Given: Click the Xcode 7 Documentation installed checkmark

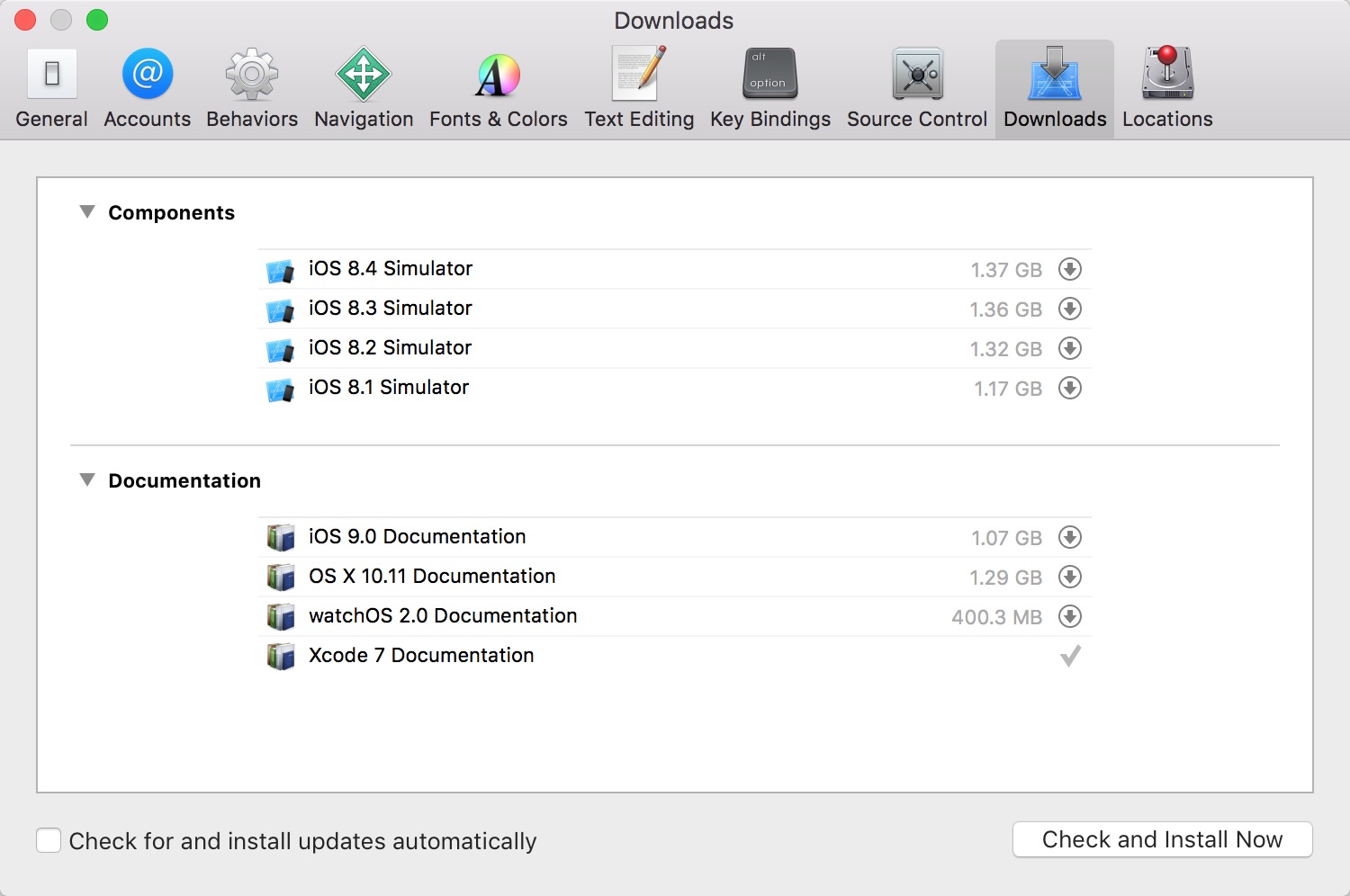Looking at the screenshot, I should [x=1070, y=656].
